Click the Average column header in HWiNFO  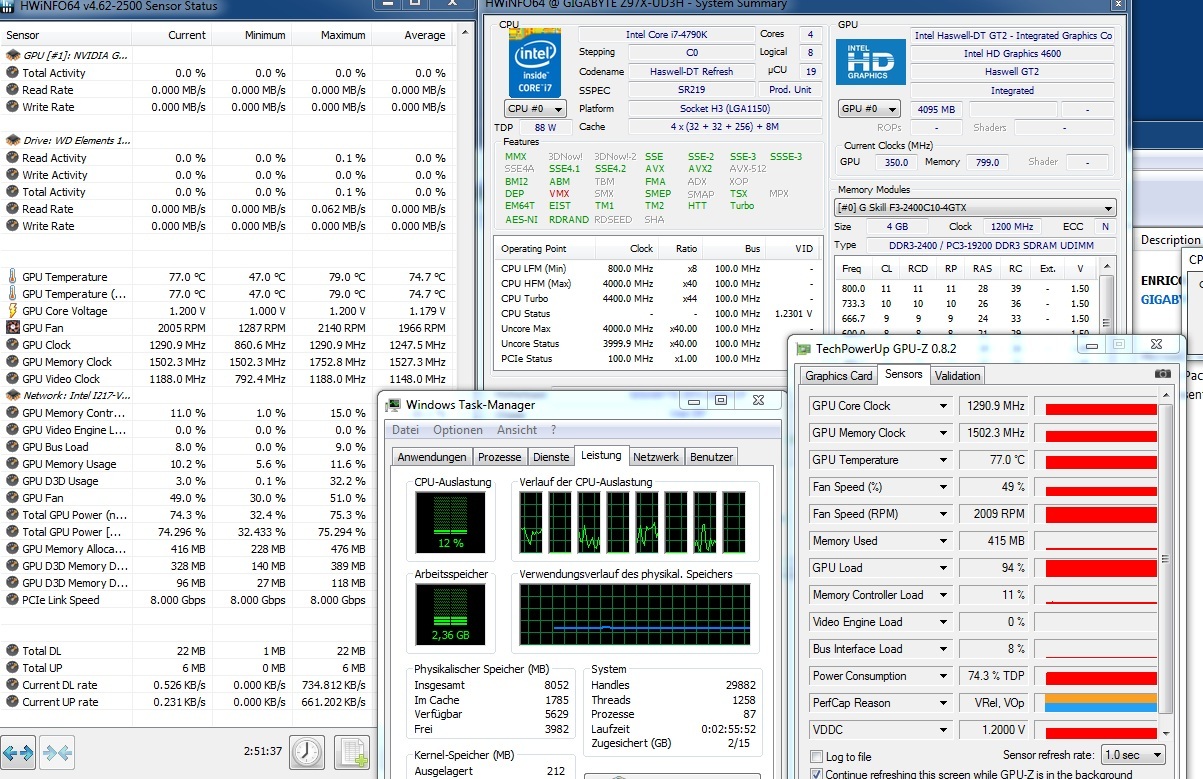[413, 35]
